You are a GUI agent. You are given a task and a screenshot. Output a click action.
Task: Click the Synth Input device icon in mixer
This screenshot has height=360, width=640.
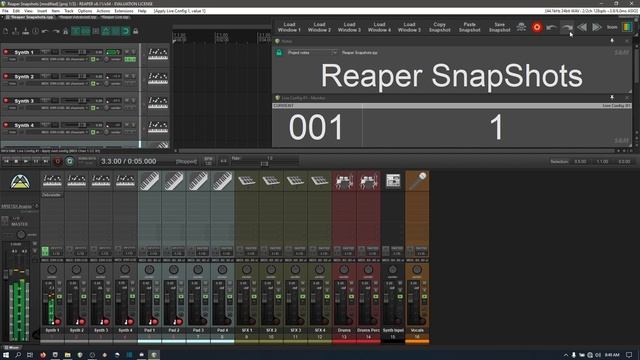click(393, 181)
